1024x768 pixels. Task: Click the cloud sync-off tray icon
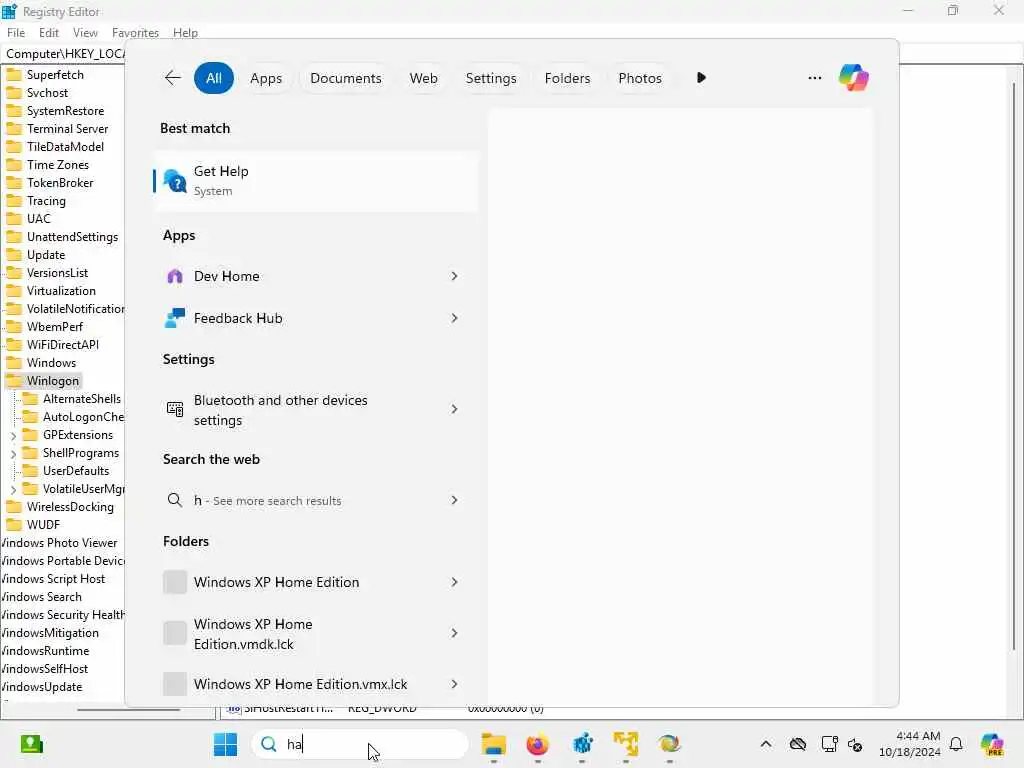(x=797, y=744)
